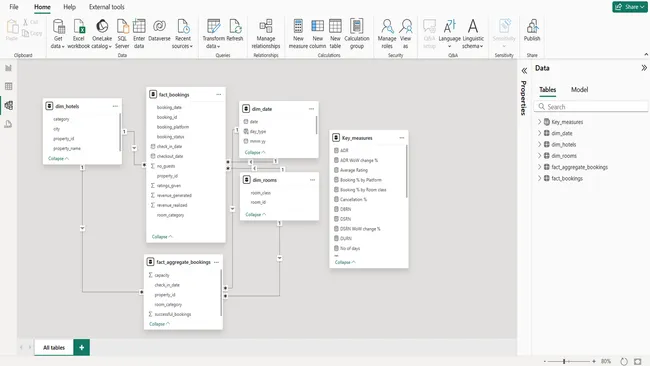Screen dimensions: 650x366
Task: Open the Help ribbon tab
Action: [69, 7]
